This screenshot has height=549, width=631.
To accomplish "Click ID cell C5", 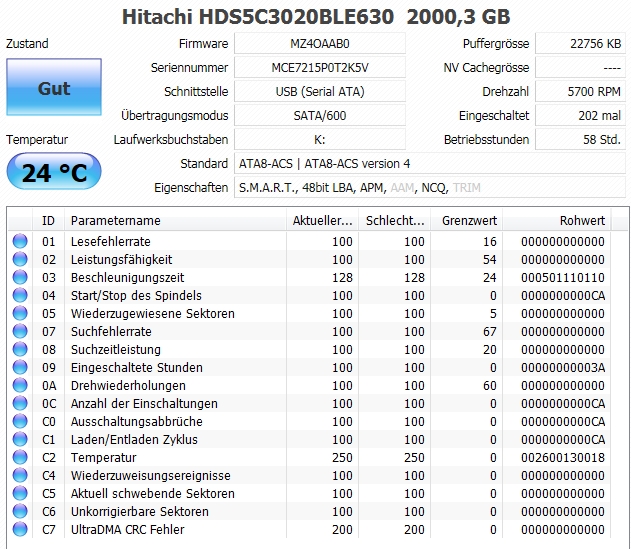I will tap(49, 493).
